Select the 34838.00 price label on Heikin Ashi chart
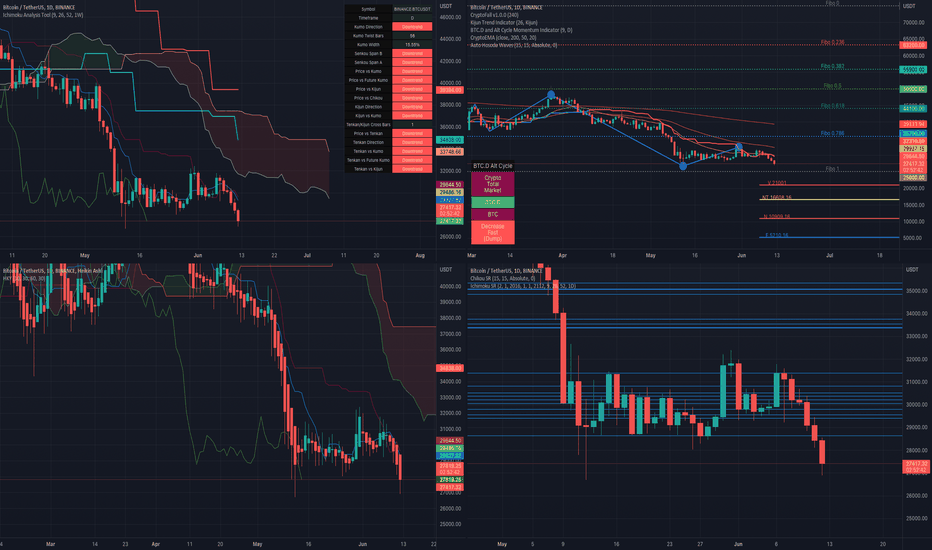Viewport: 932px width, 550px height. point(449,368)
